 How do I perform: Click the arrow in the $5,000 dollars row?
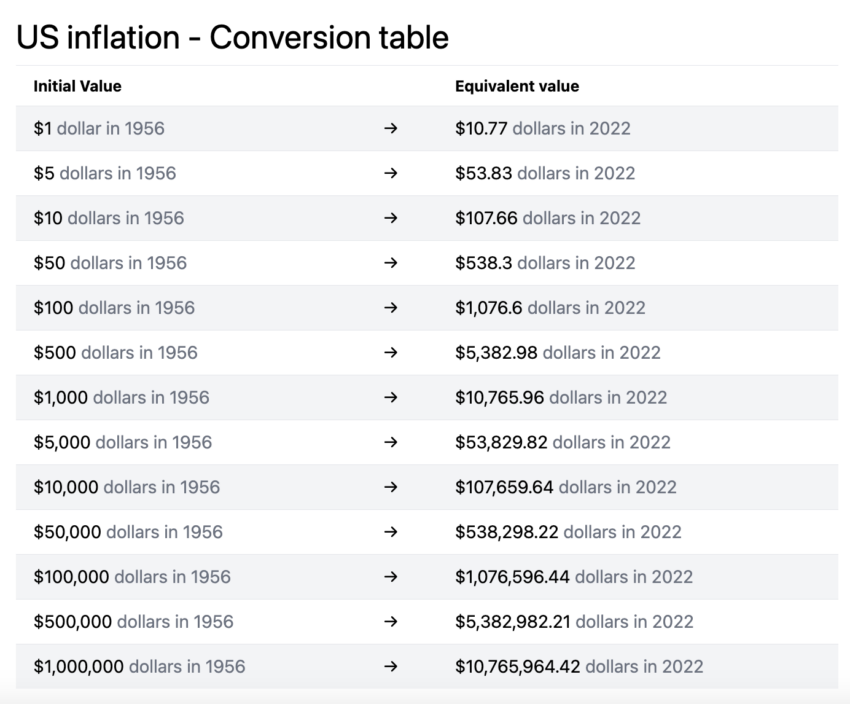390,442
